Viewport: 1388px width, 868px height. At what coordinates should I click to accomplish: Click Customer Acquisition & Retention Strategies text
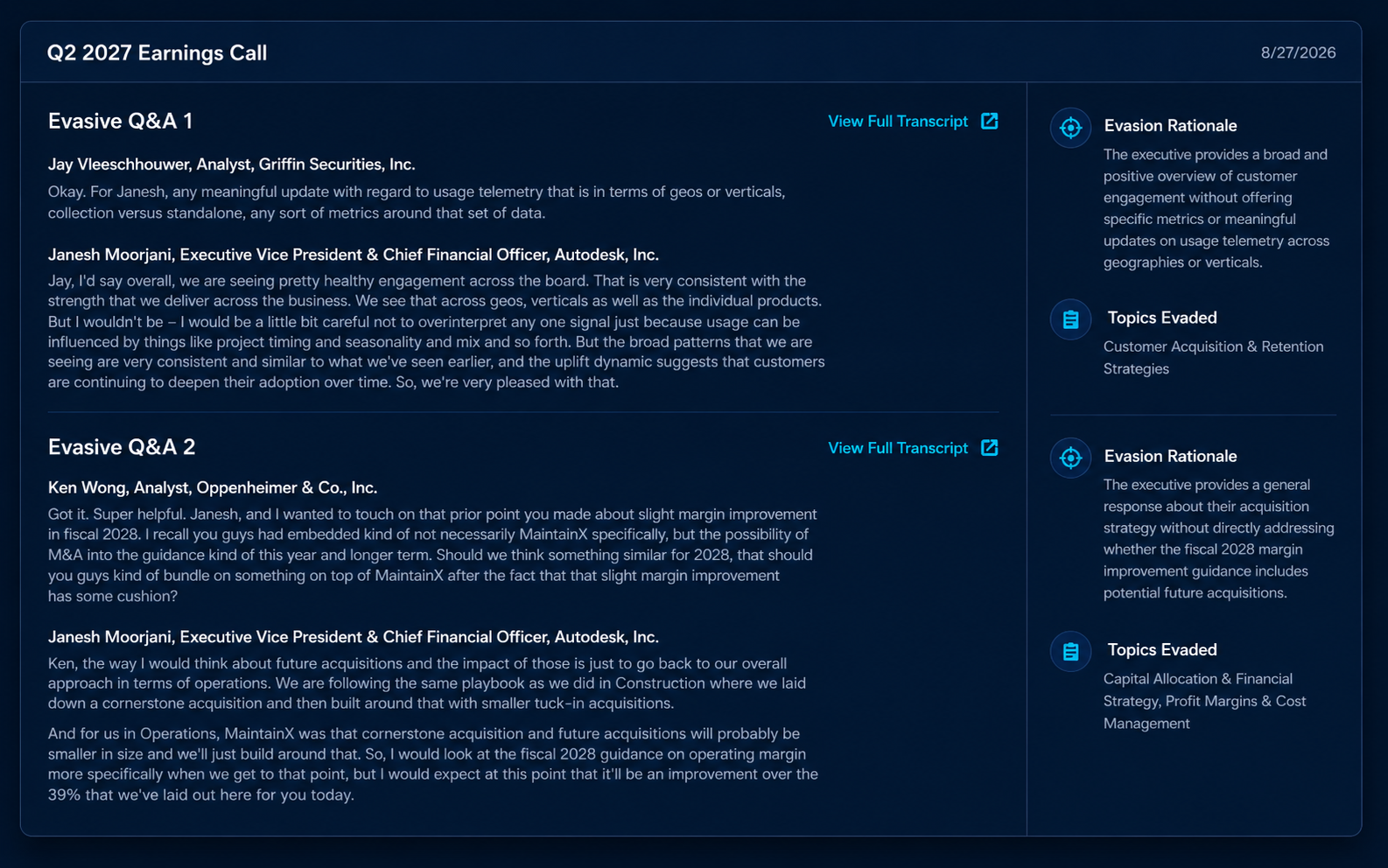[1214, 358]
